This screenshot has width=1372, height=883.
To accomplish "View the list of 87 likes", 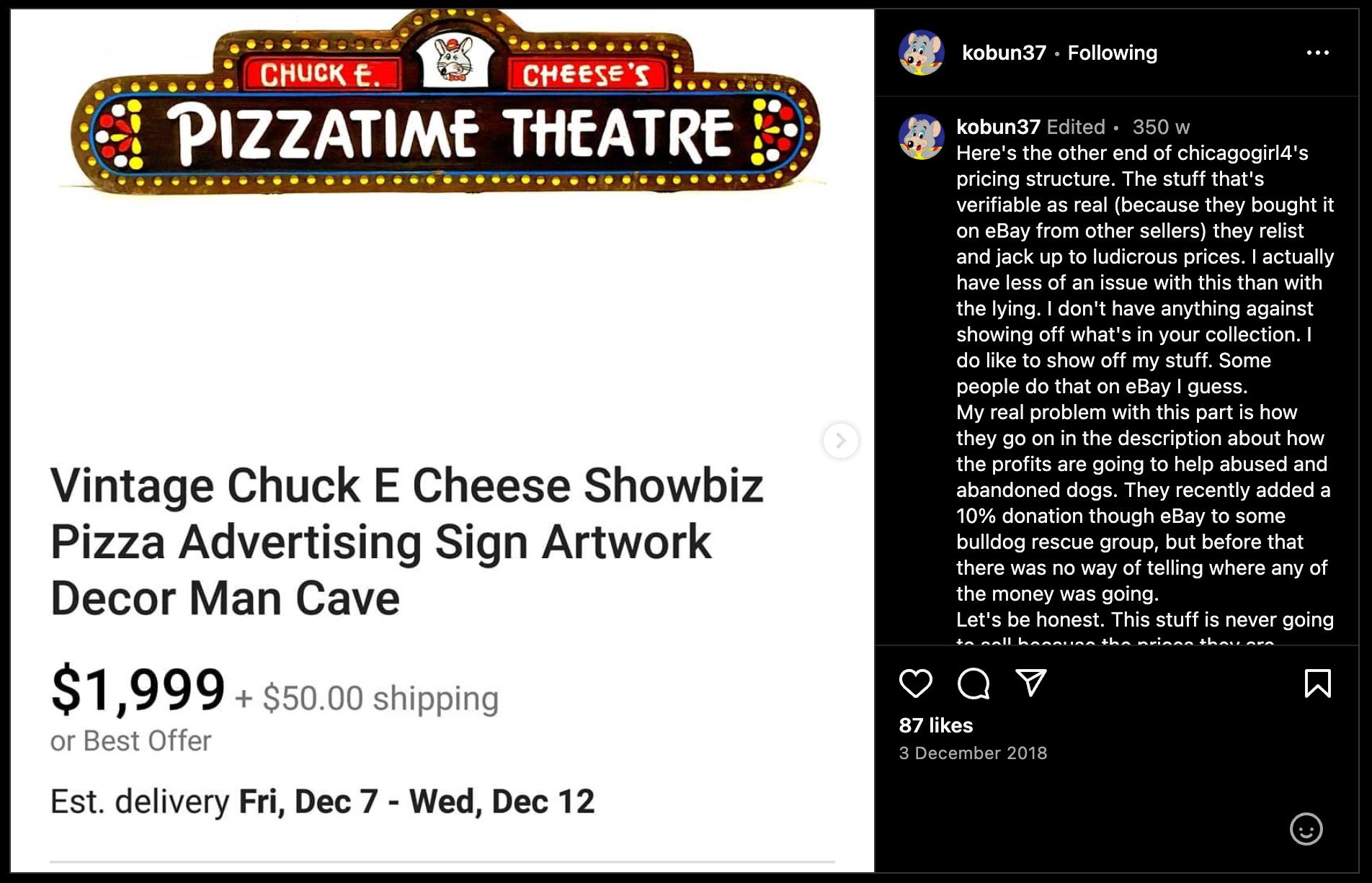I will [x=935, y=725].
